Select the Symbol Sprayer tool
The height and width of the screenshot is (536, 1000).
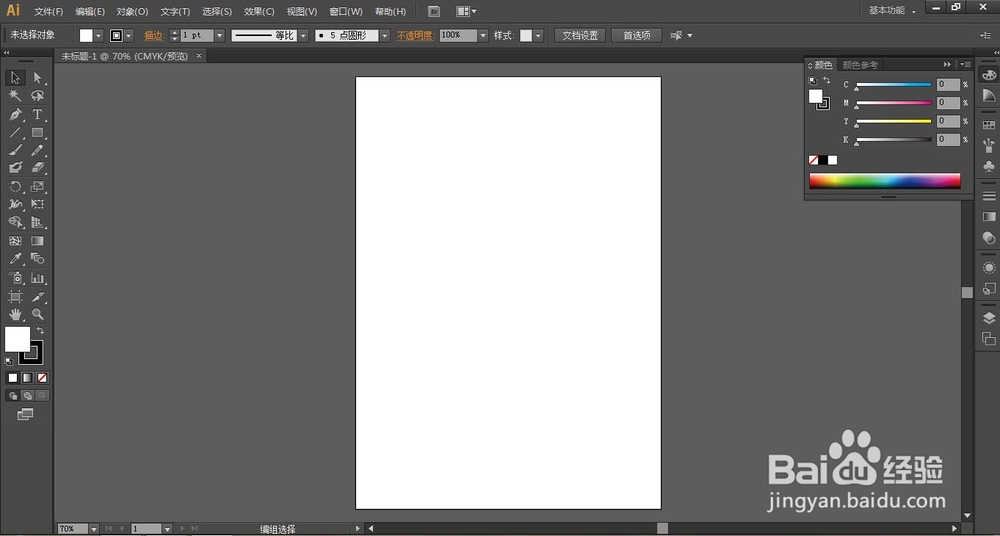pyautogui.click(x=15, y=278)
